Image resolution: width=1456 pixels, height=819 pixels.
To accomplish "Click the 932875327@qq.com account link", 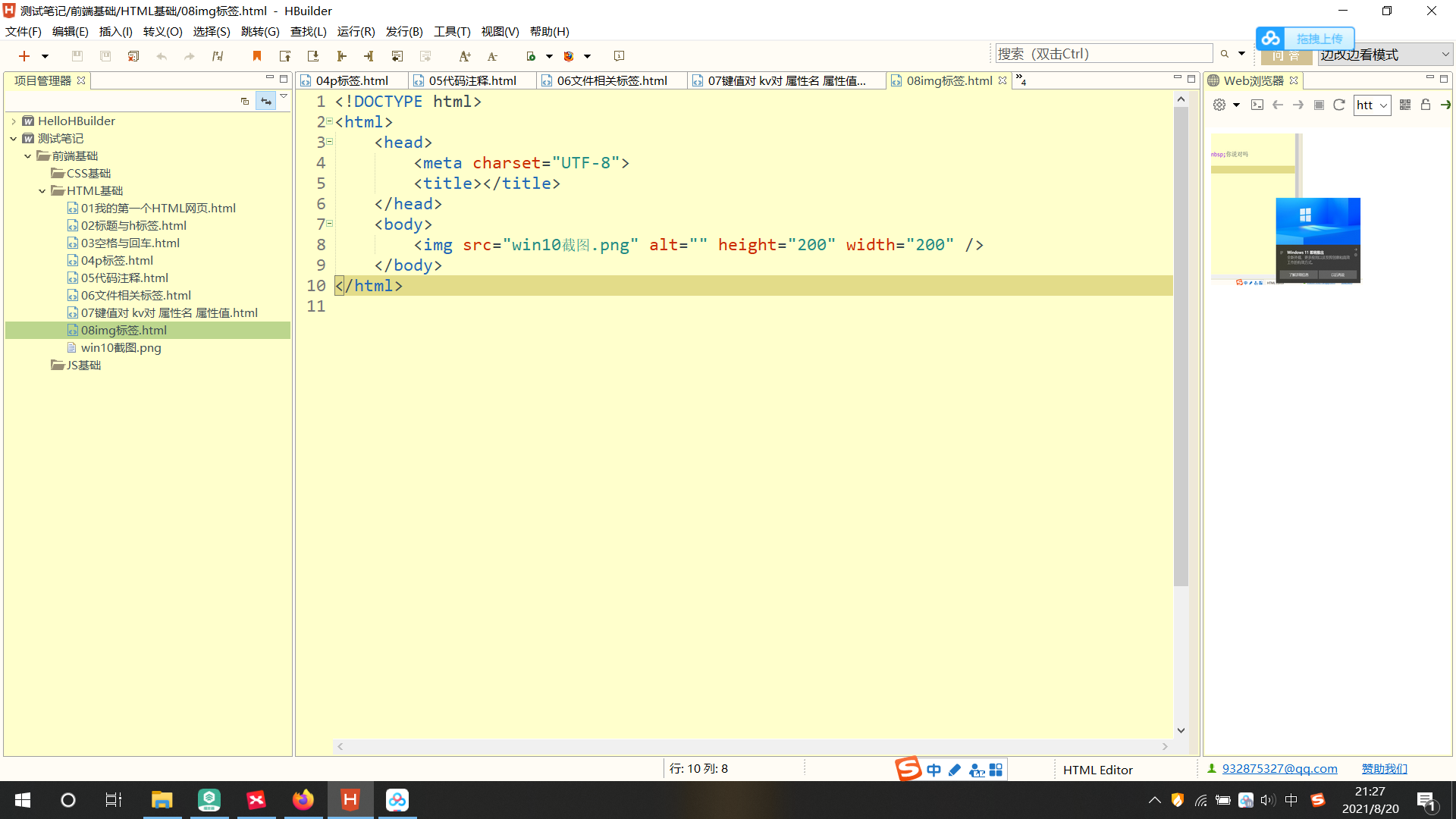I will click(1279, 768).
